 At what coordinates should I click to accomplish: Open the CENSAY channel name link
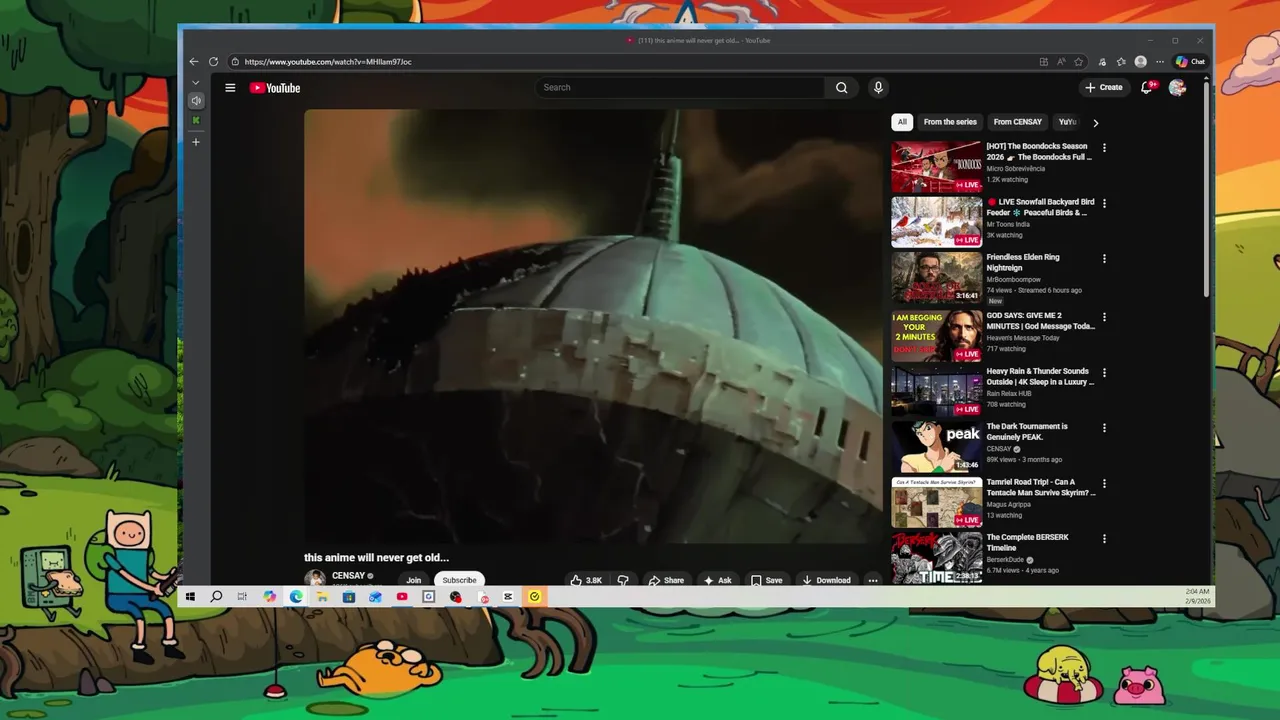coord(348,576)
